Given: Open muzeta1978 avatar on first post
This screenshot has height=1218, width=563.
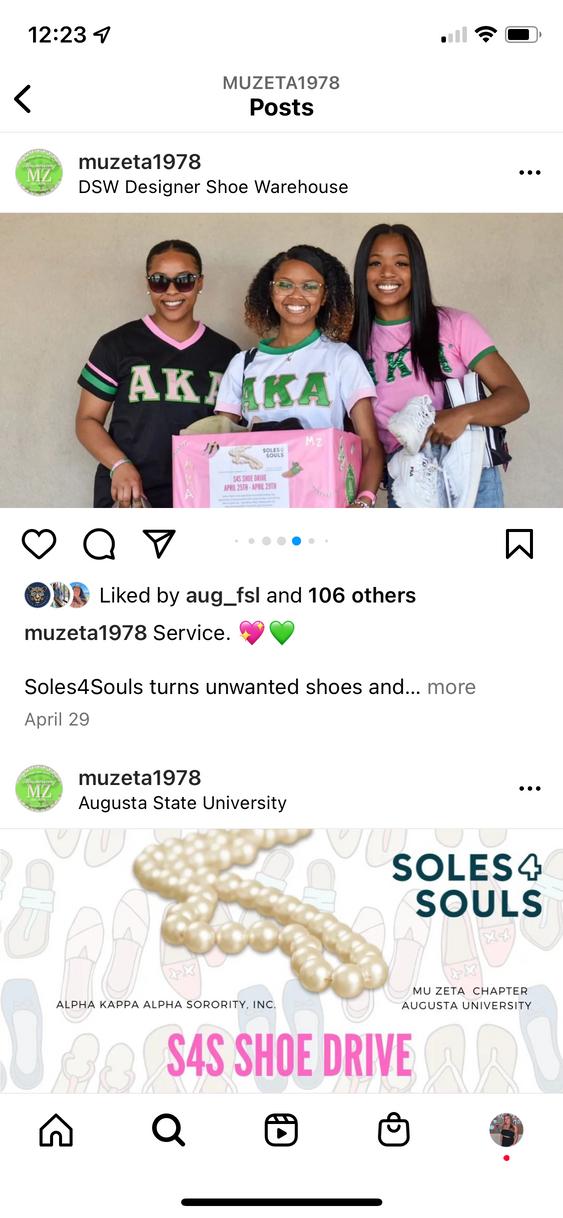Looking at the screenshot, I should click(x=40, y=173).
